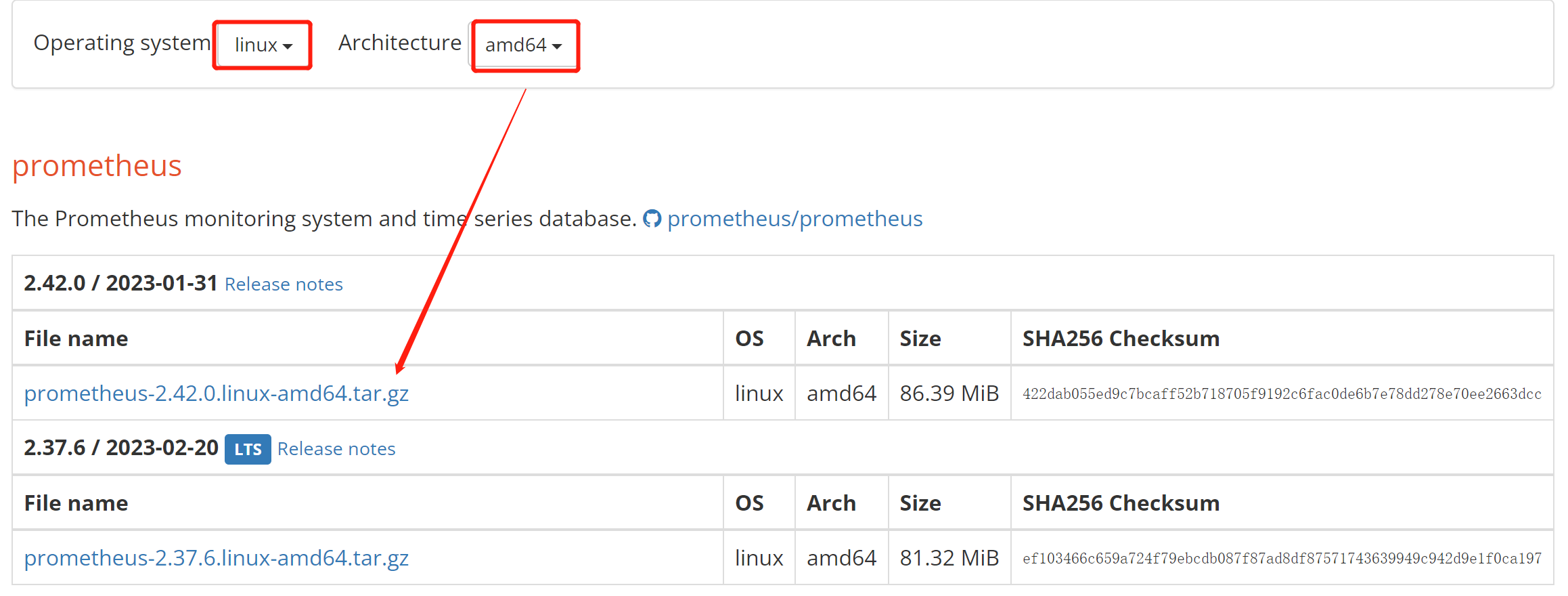The height and width of the screenshot is (596, 1568).
Task: Click the blue LTS badge
Action: (248, 449)
